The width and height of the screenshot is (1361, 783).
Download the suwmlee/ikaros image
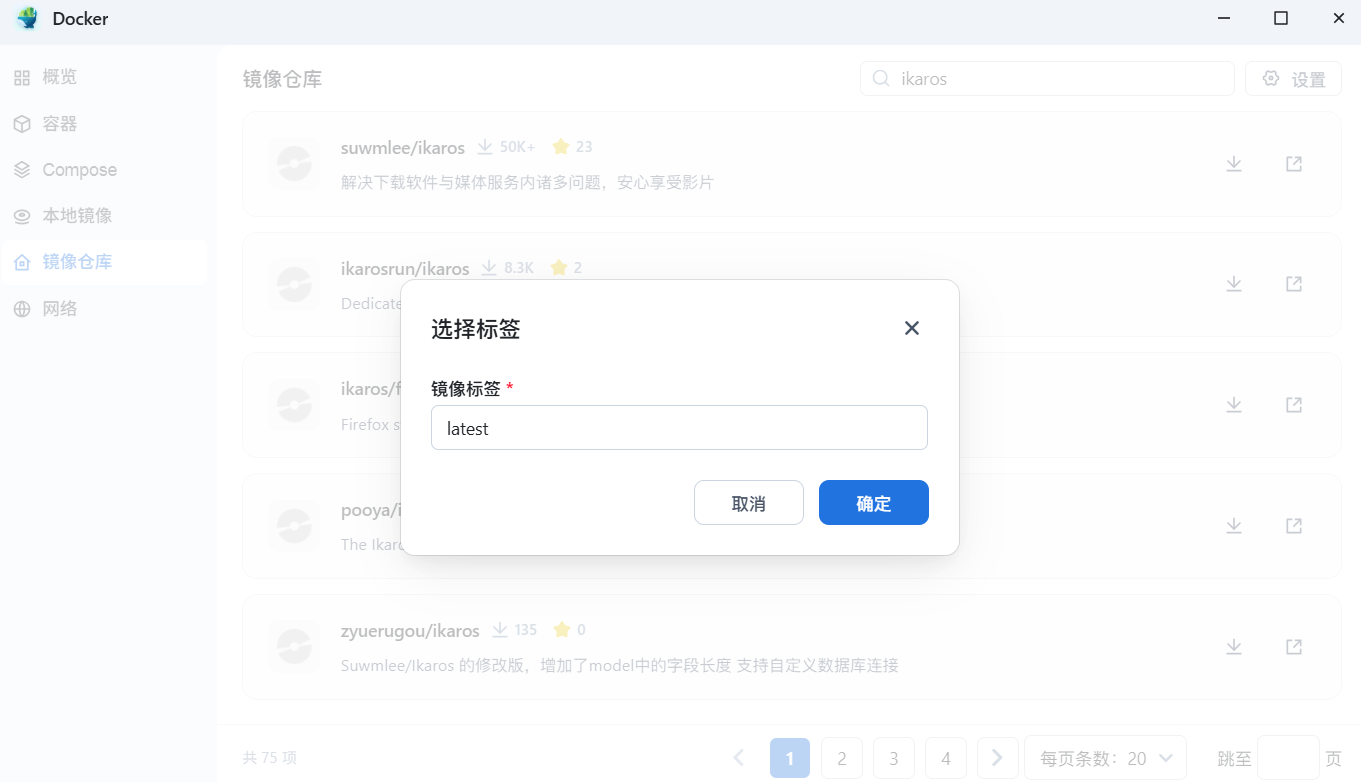(1234, 164)
